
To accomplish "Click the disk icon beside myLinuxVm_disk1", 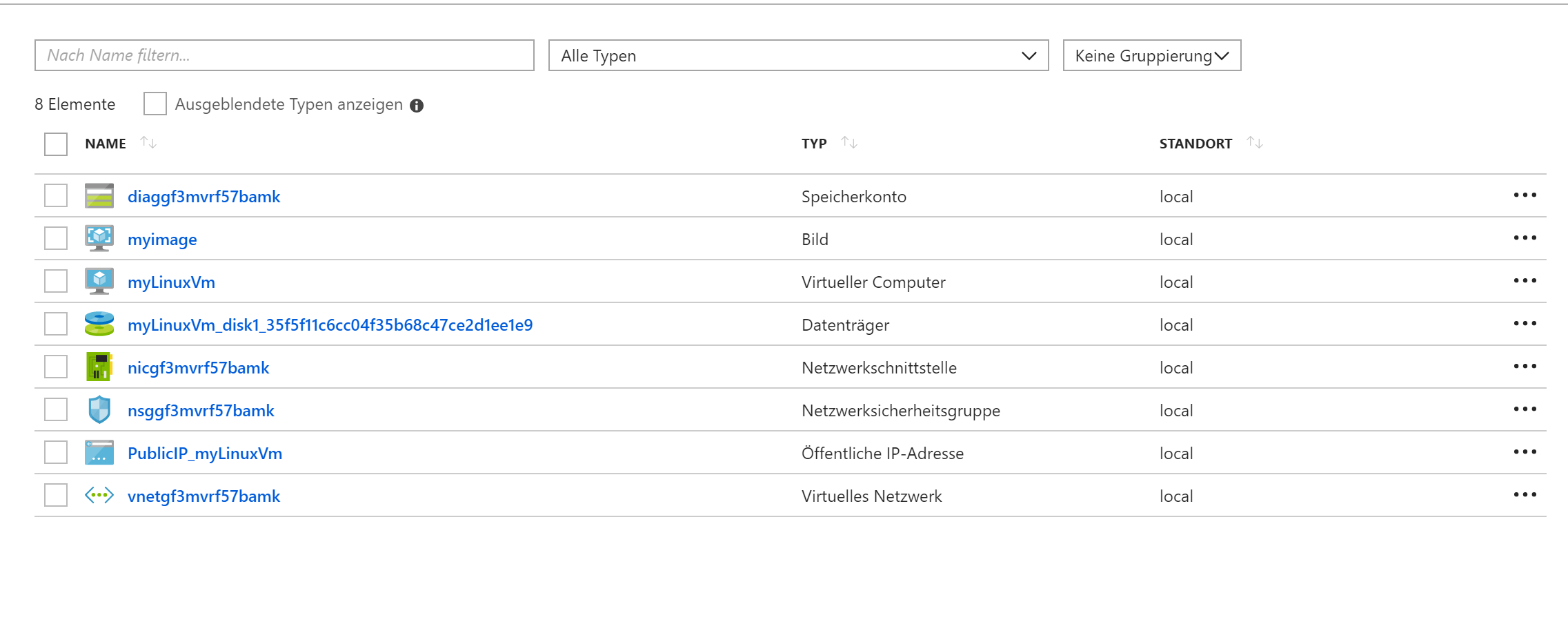I will (x=99, y=324).
